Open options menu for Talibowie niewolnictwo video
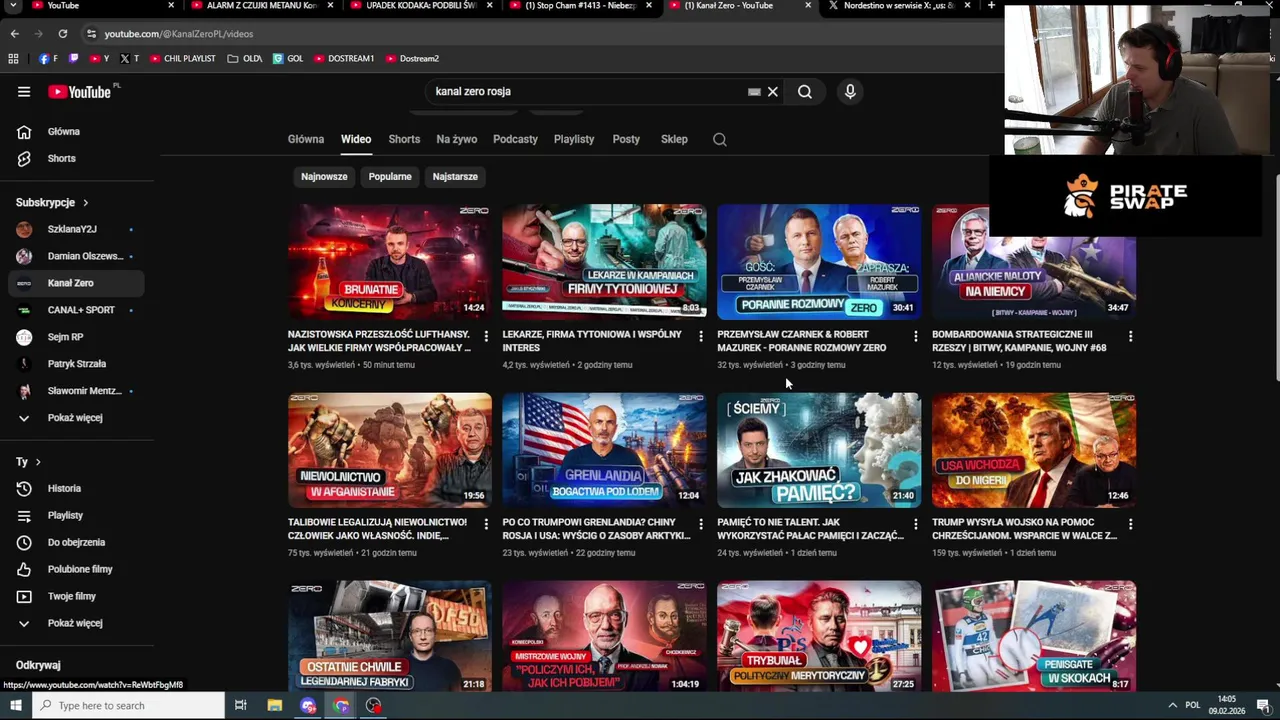The height and width of the screenshot is (720, 1280). pos(486,524)
